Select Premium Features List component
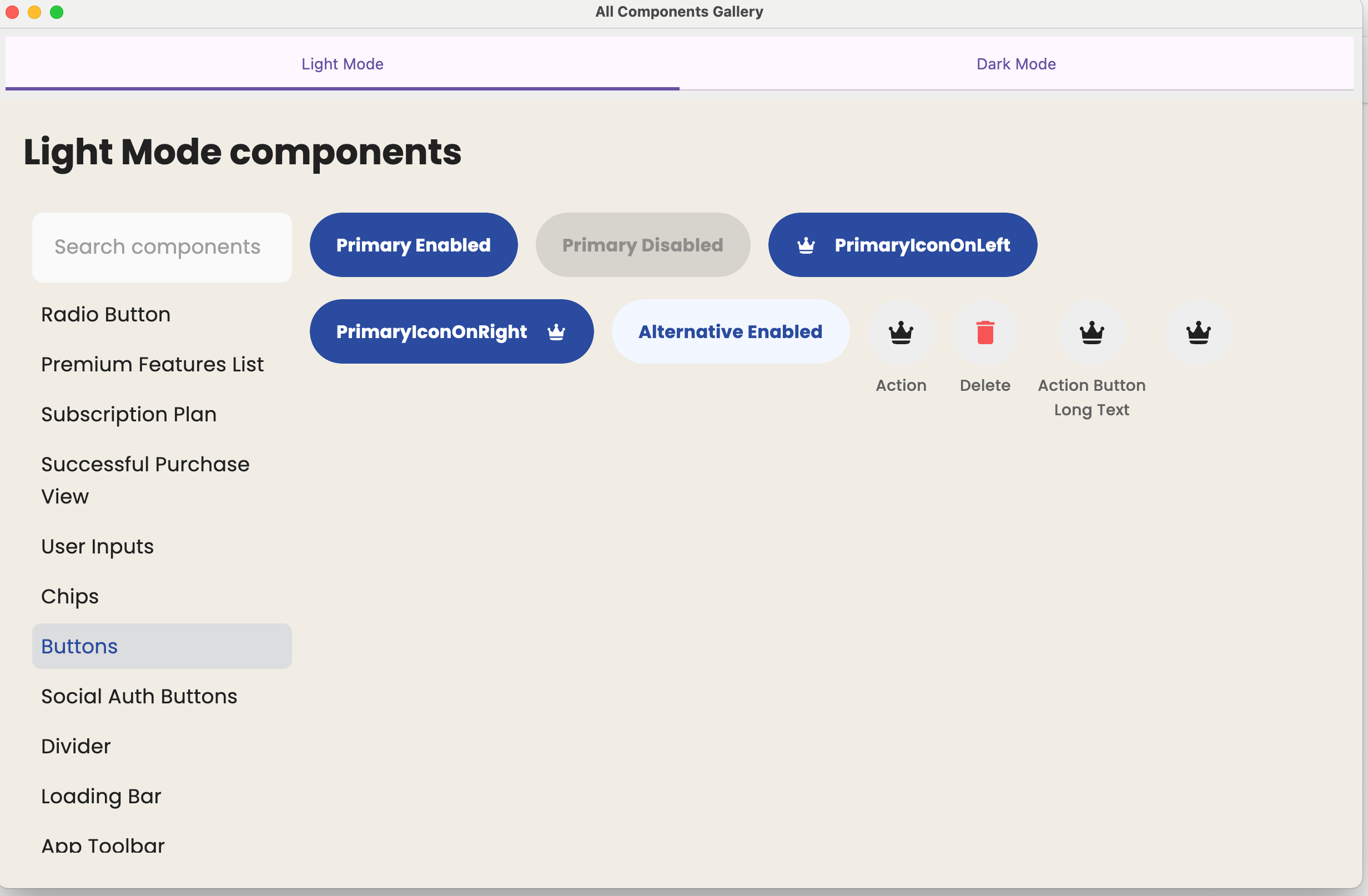This screenshot has width=1368, height=896. (x=162, y=364)
